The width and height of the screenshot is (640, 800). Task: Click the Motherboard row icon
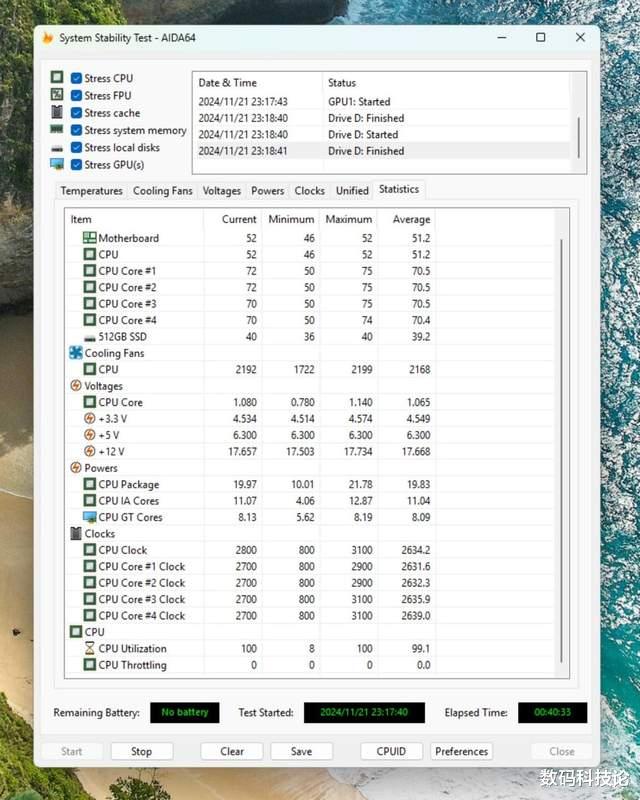[90, 238]
